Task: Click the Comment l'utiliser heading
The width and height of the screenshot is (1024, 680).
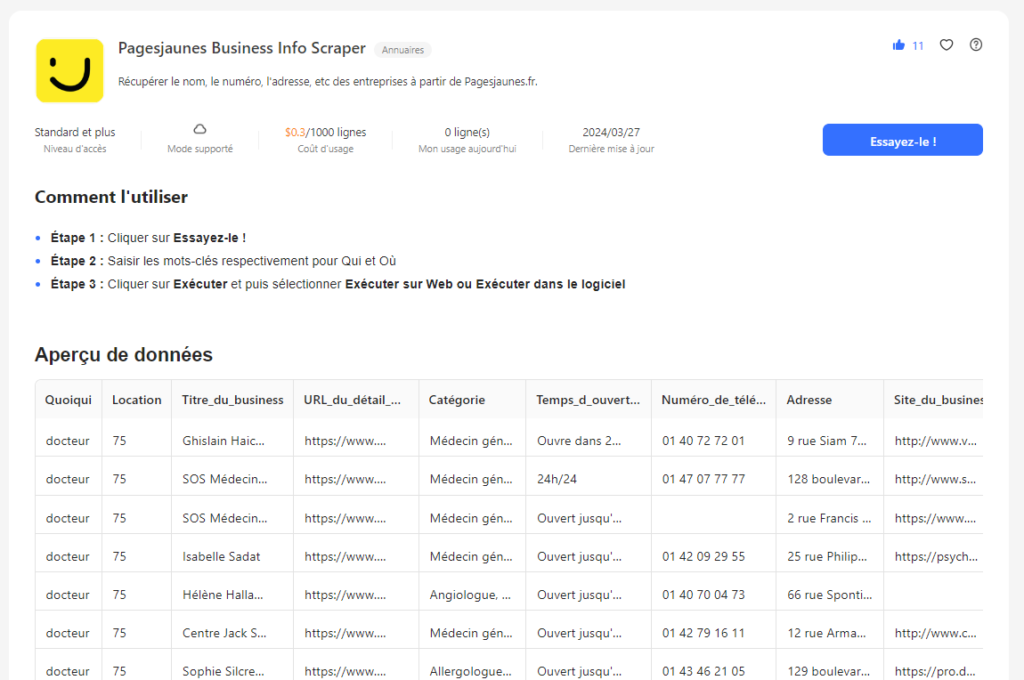Action: (111, 197)
